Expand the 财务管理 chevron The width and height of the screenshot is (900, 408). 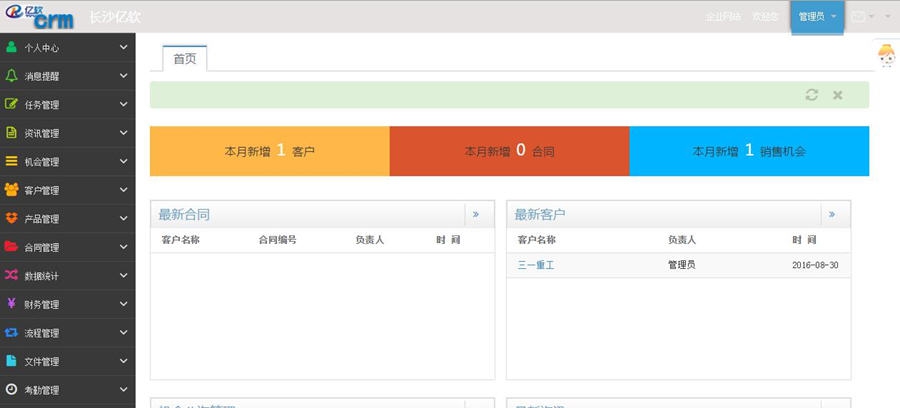pyautogui.click(x=123, y=304)
